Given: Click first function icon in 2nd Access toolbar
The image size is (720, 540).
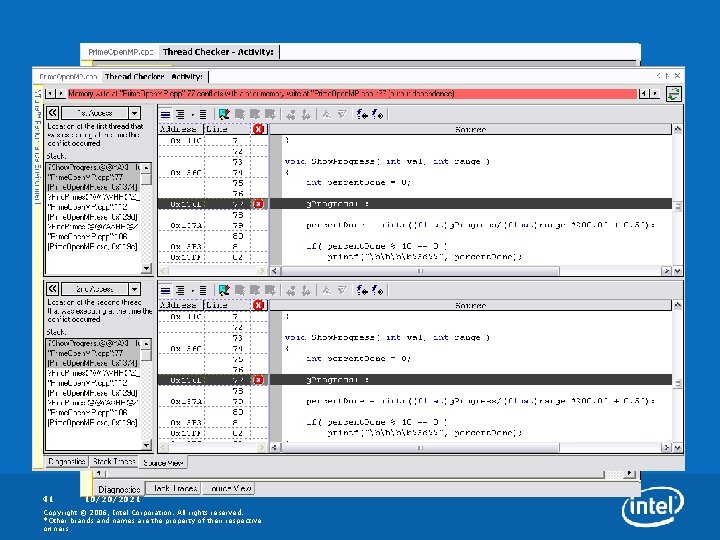Looking at the screenshot, I should pyautogui.click(x=362, y=290).
